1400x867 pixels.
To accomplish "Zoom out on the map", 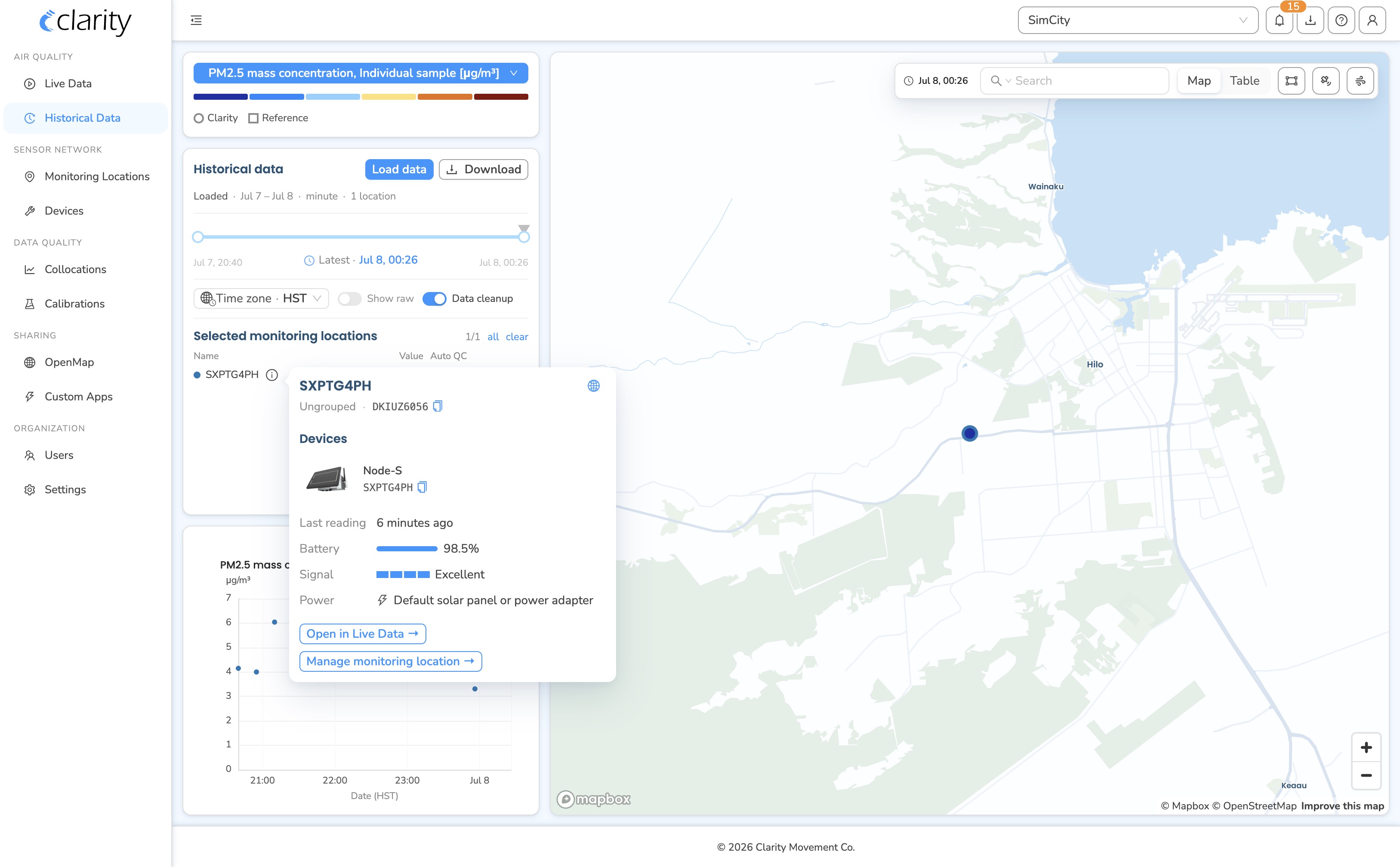I will (1366, 775).
